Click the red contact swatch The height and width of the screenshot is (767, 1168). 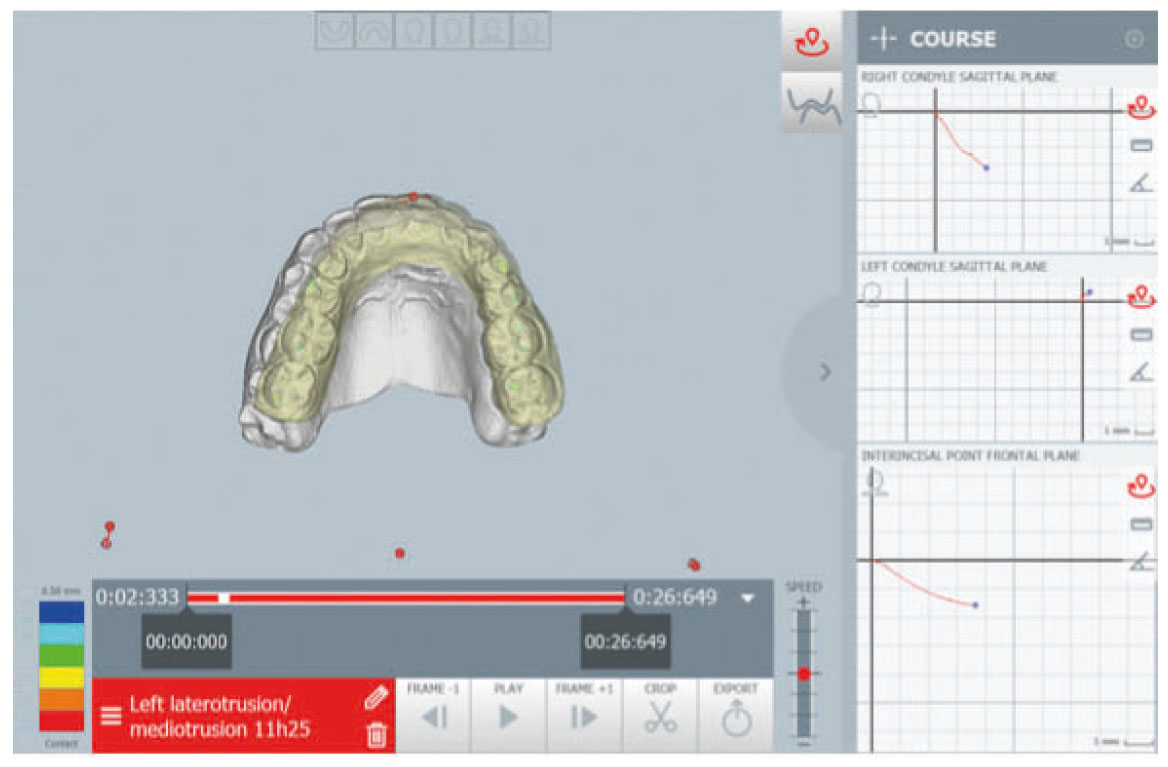click(61, 721)
